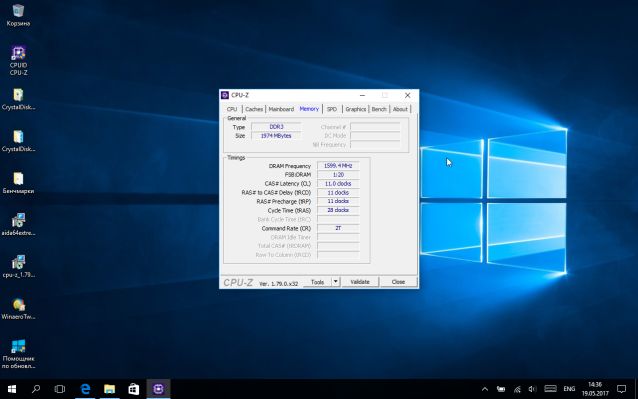
Task: Minimize the CPU-Z window
Action: click(x=362, y=95)
